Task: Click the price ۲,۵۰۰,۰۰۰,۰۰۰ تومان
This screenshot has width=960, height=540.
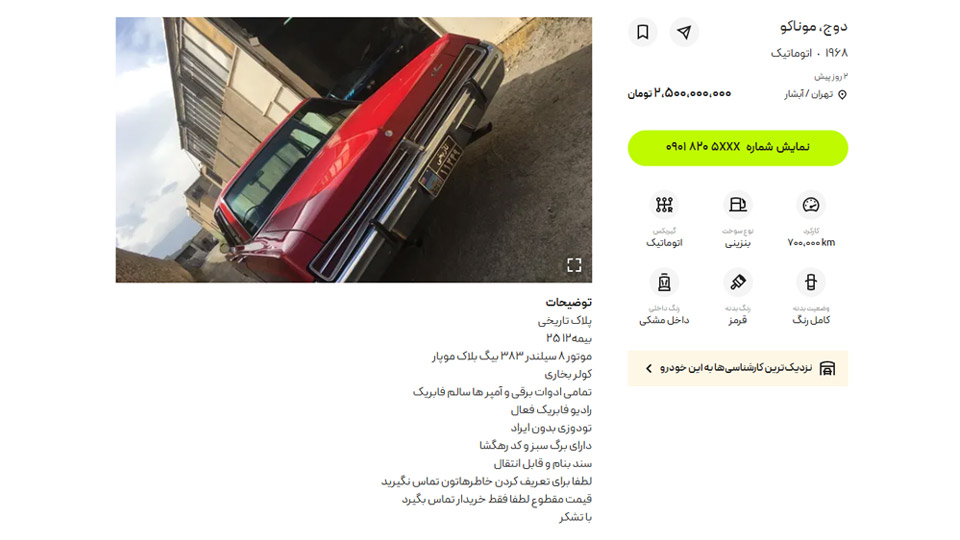Action: pyautogui.click(x=679, y=94)
